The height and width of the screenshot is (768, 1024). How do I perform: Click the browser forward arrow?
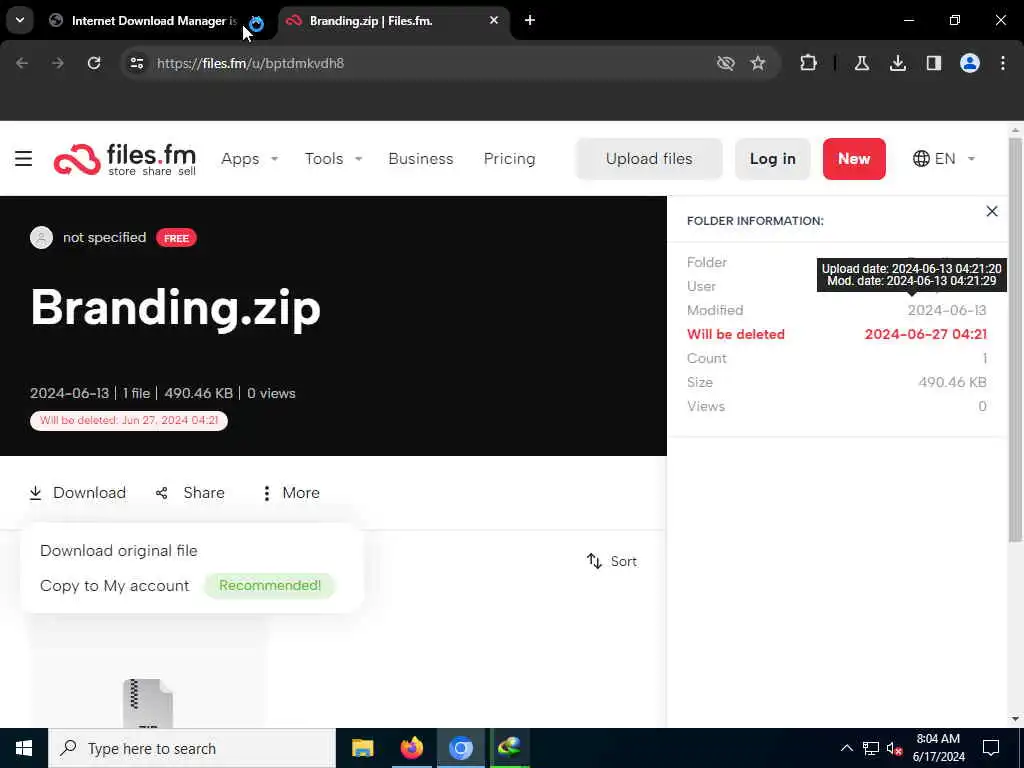(58, 63)
